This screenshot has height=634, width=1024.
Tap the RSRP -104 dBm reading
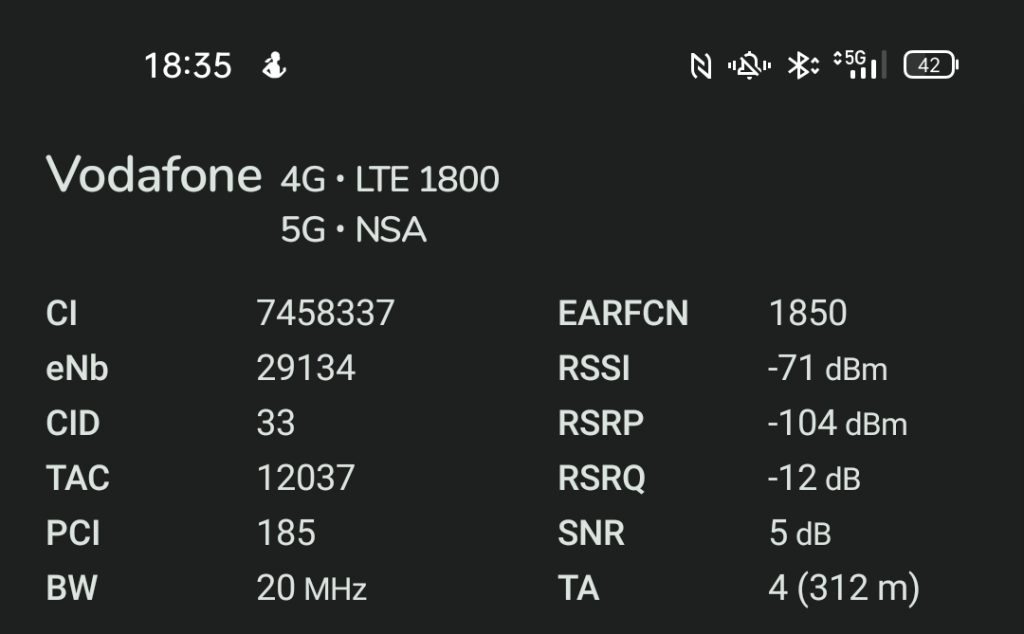[x=837, y=423]
